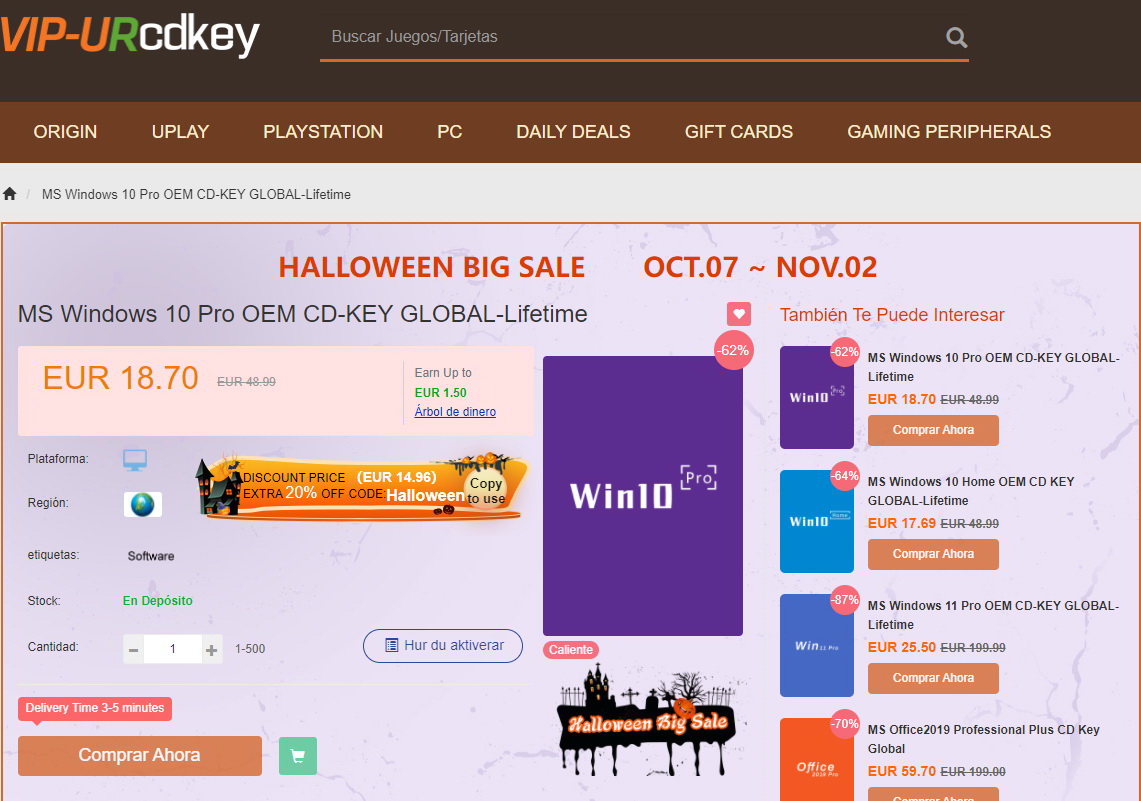Increase quantity with plus button

[211, 650]
